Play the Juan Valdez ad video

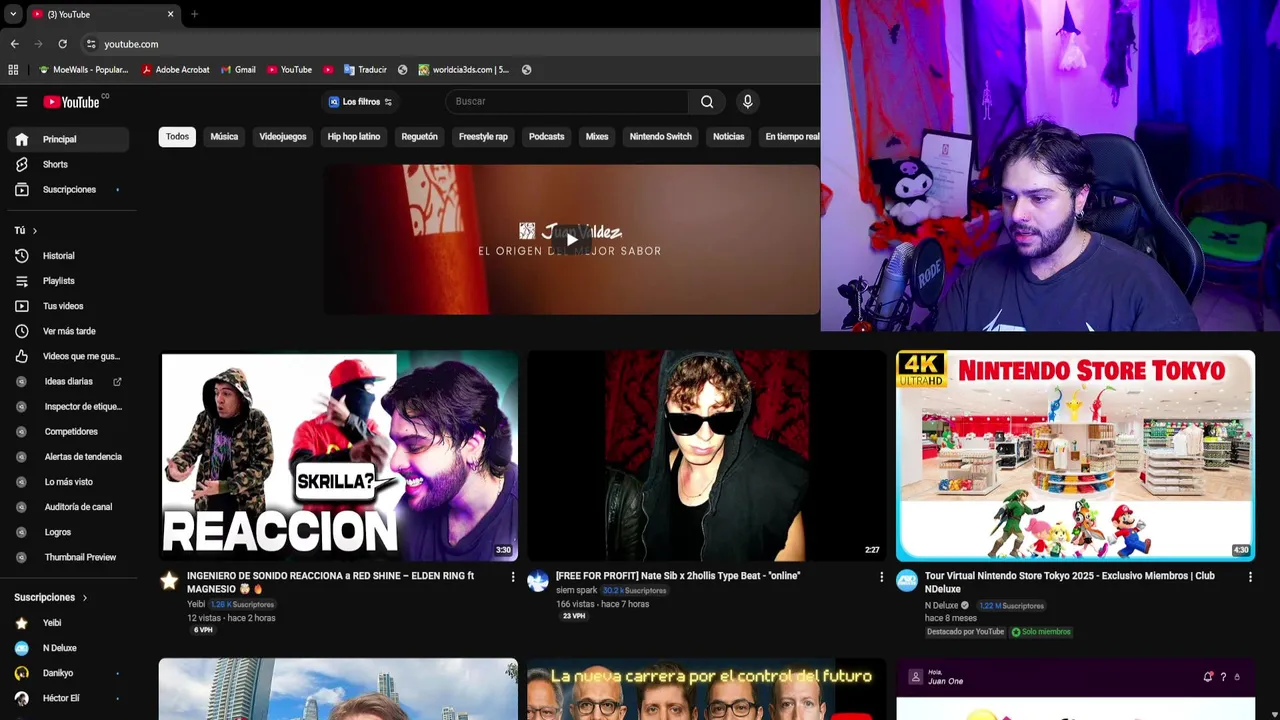click(x=571, y=240)
